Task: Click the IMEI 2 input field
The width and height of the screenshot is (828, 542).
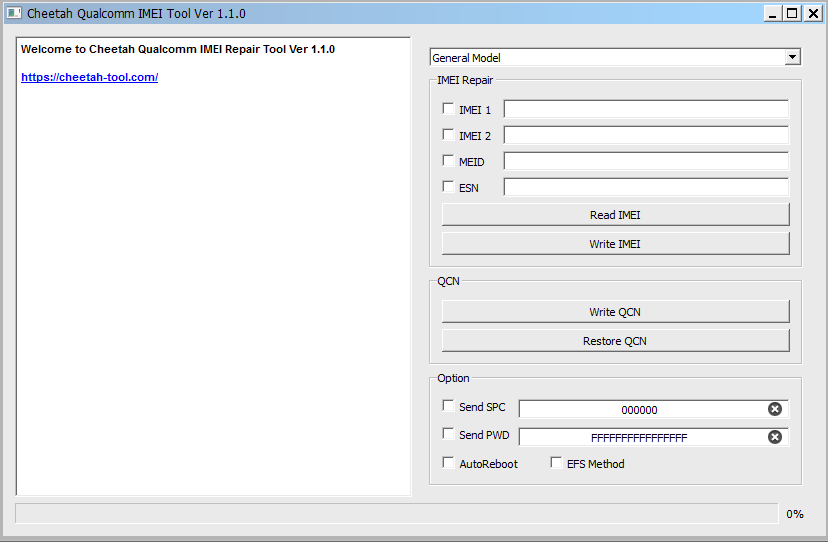Action: tap(646, 135)
